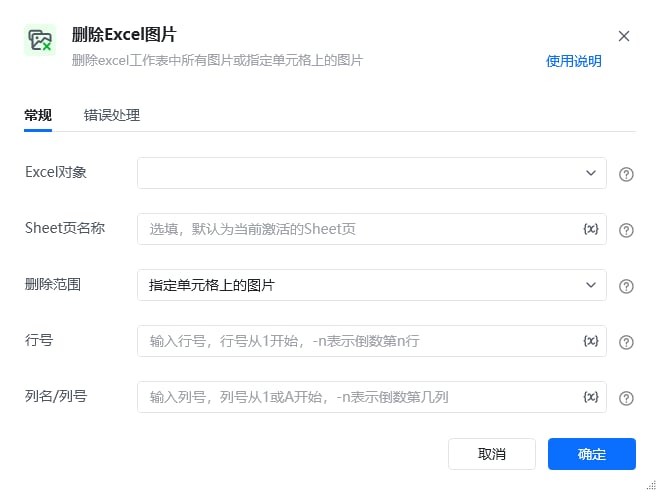Click the dialog resize grip corner

651,486
